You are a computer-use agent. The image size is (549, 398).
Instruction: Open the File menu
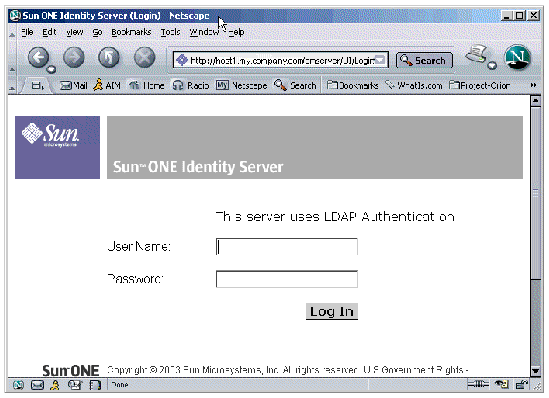[x=27, y=32]
